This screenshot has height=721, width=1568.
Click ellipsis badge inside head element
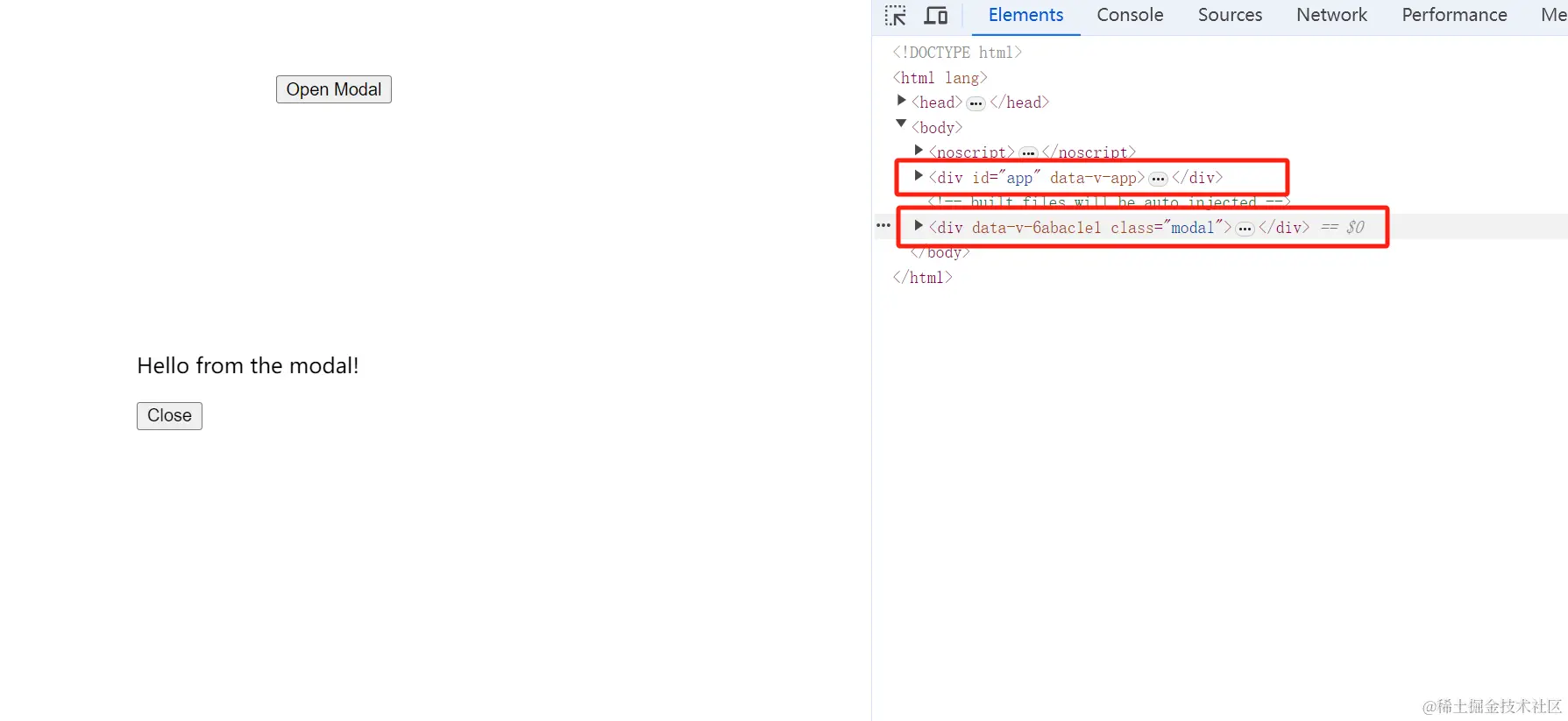[976, 103]
